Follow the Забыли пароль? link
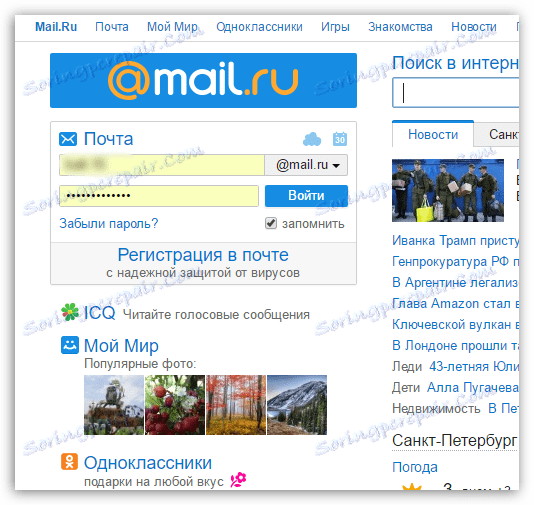The height and width of the screenshot is (505, 534). pyautogui.click(x=109, y=223)
